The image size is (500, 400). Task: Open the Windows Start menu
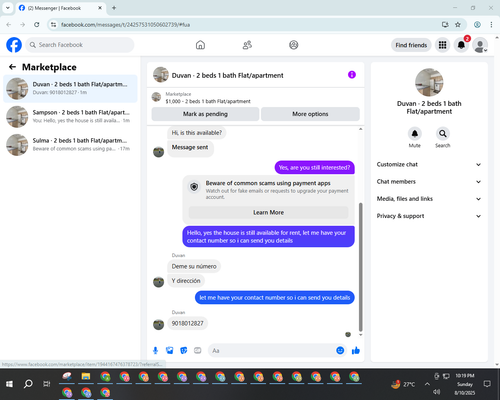pyautogui.click(x=9, y=384)
